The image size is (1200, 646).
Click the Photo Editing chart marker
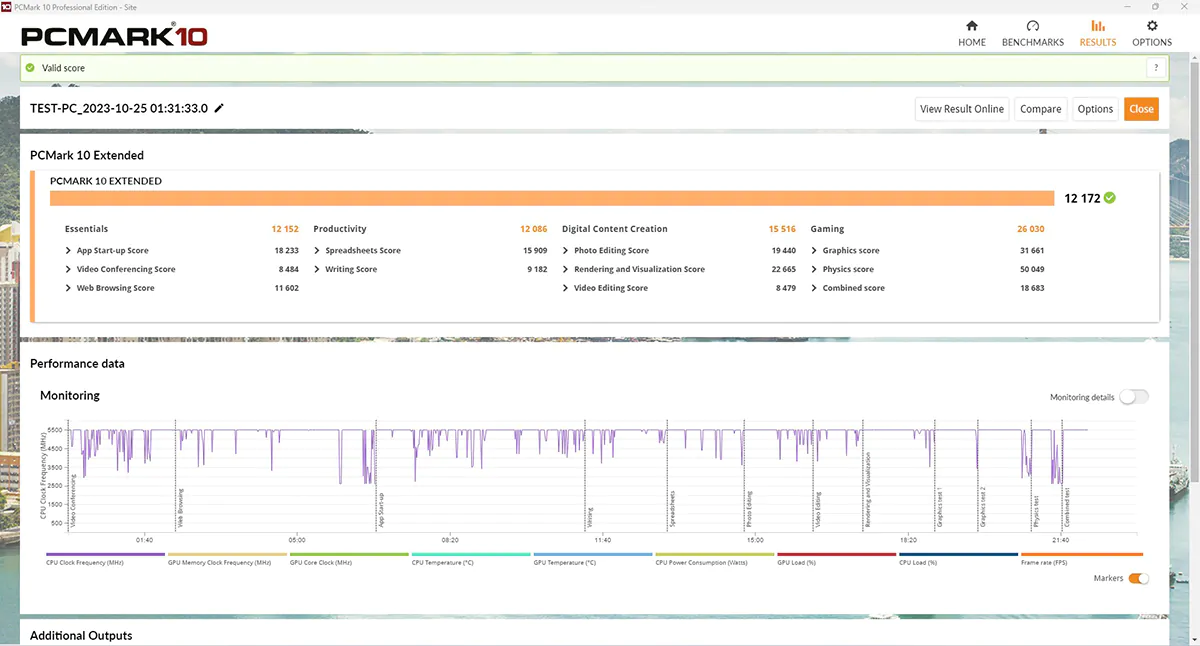[749, 509]
